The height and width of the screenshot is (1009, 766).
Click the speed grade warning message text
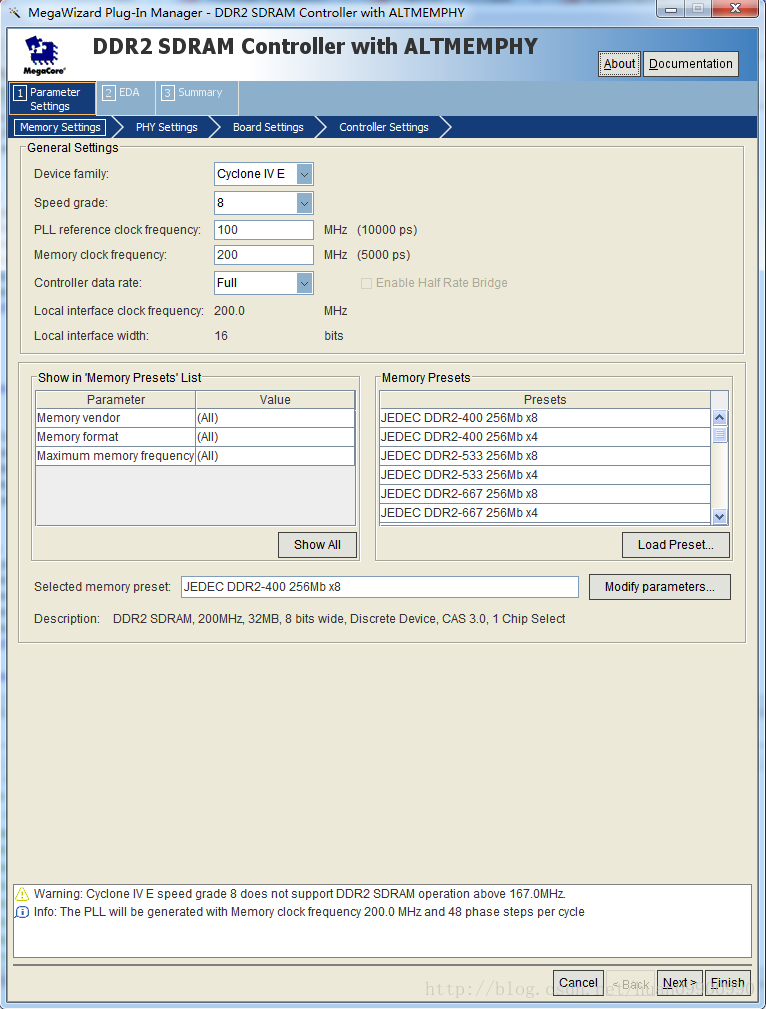[x=300, y=894]
